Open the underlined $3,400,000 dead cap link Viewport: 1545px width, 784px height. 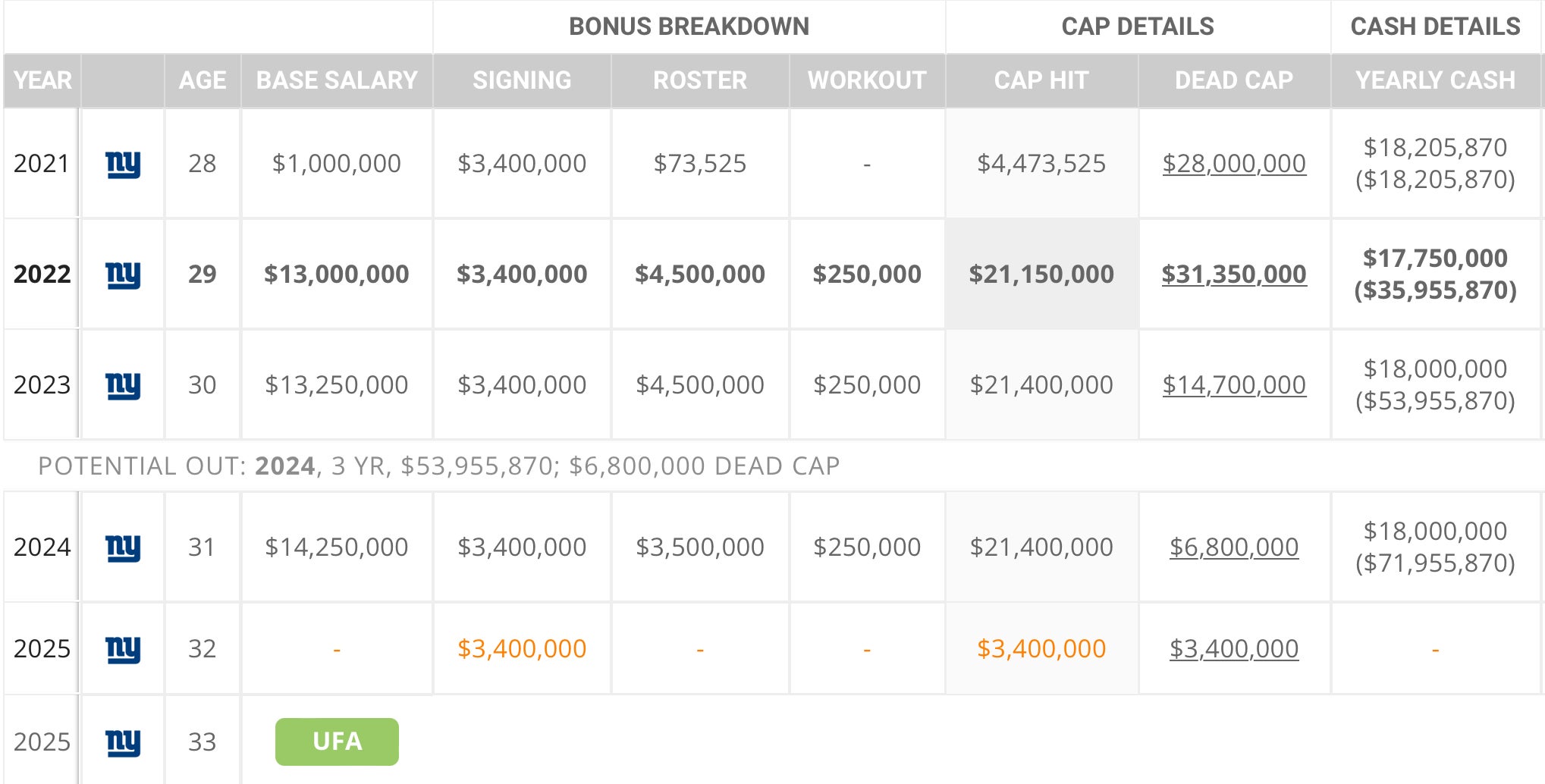(1233, 649)
